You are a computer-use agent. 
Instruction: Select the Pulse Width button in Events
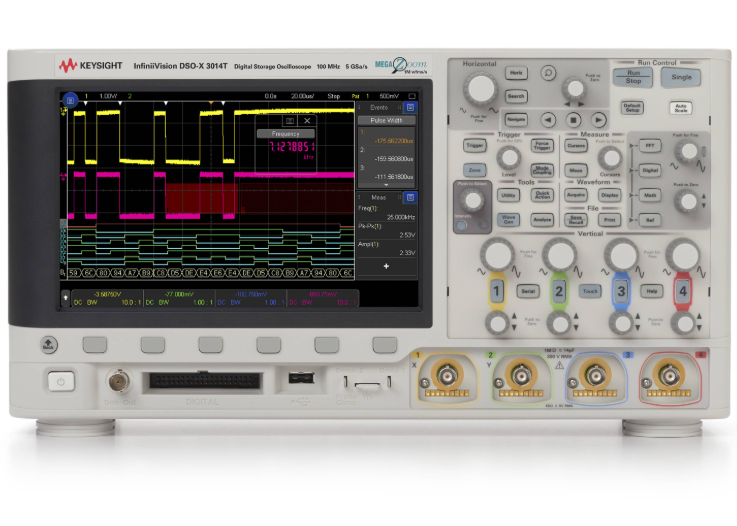pyautogui.click(x=386, y=120)
